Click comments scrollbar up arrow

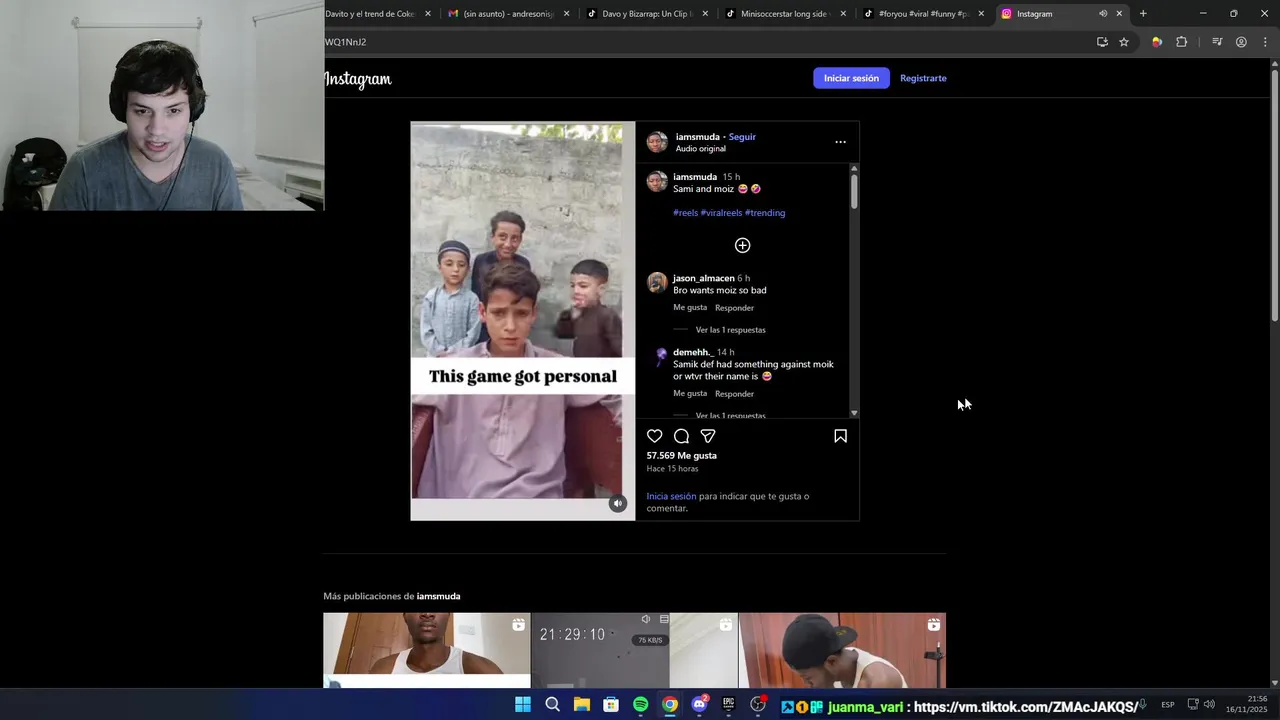point(854,168)
